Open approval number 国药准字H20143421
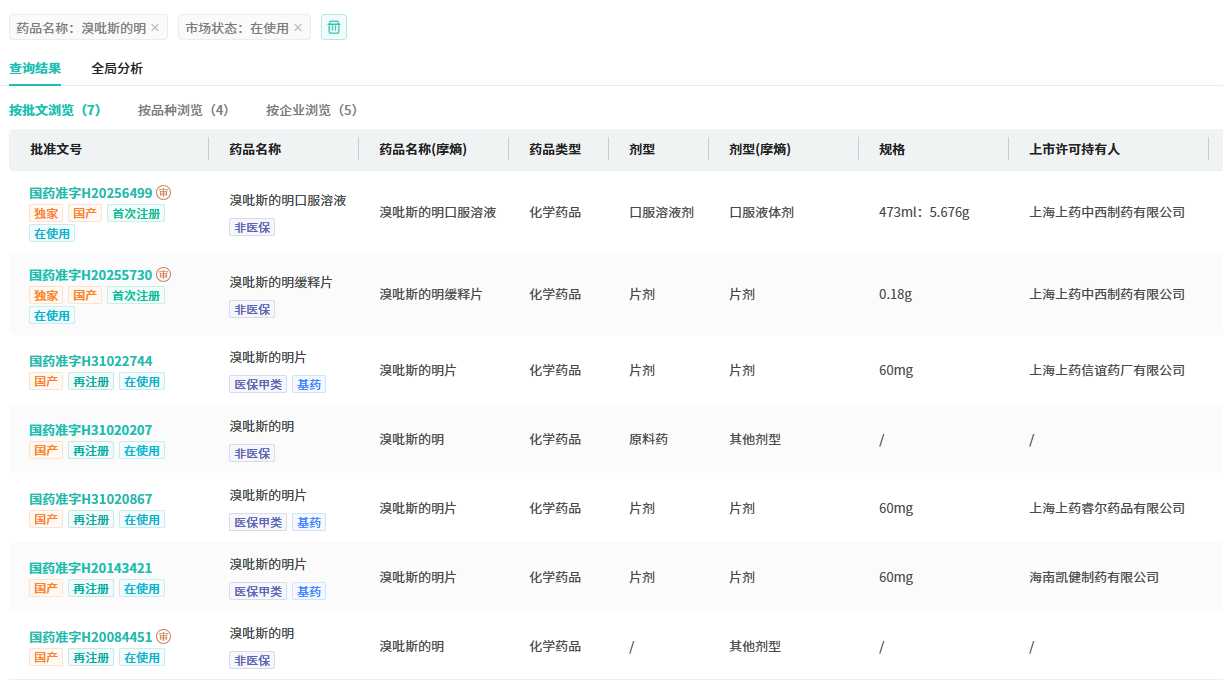 coord(91,568)
